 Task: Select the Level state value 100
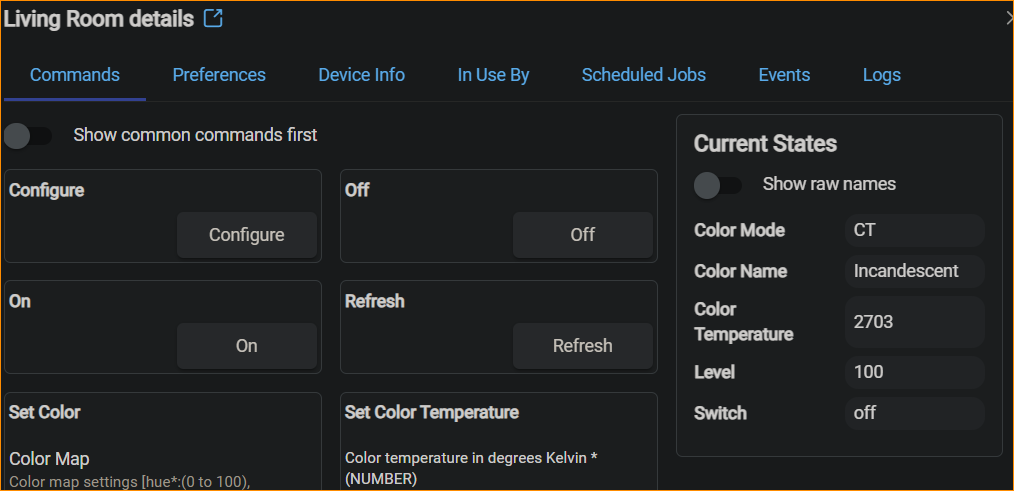[x=914, y=372]
